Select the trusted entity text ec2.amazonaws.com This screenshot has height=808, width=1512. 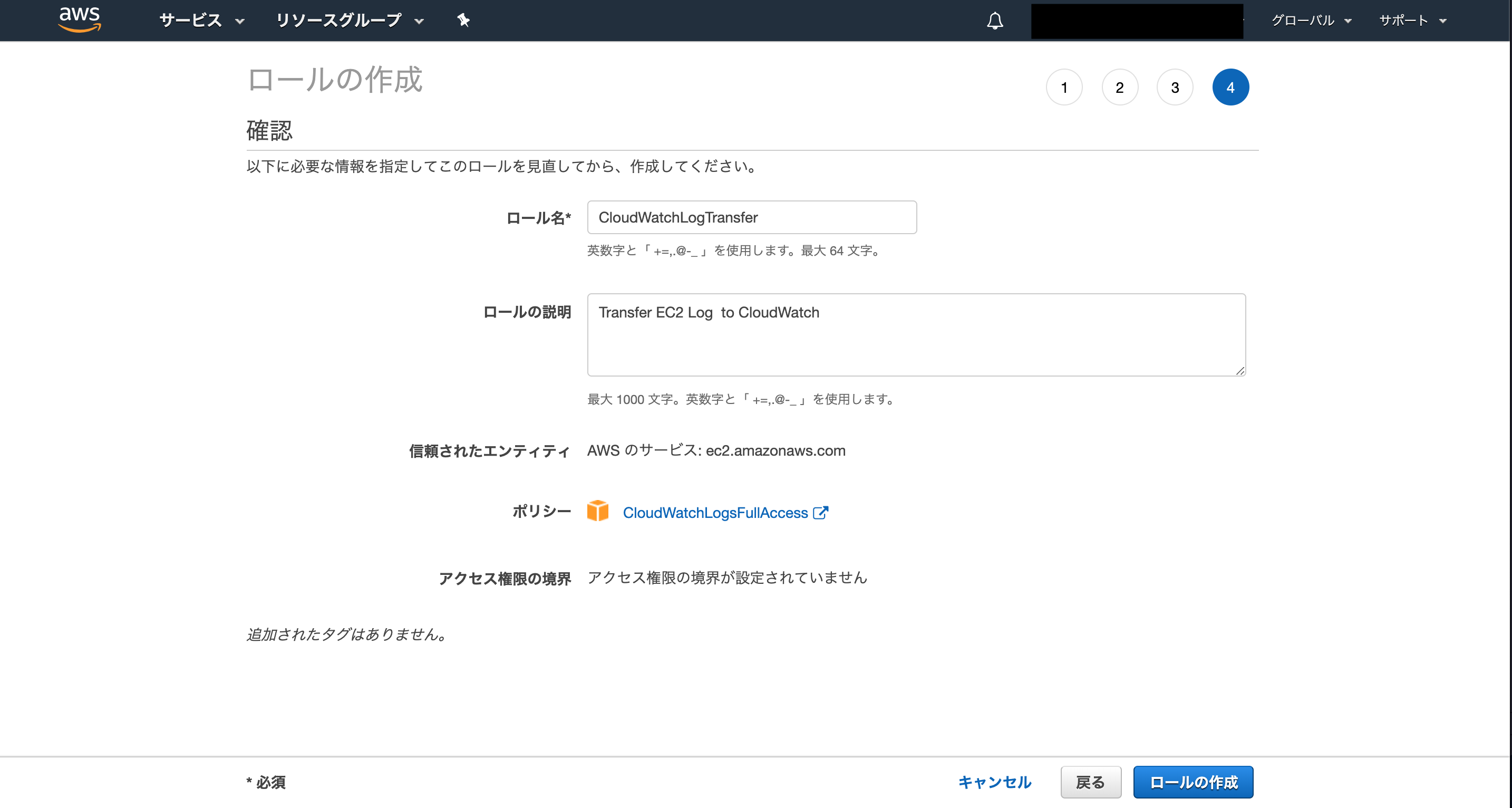776,450
